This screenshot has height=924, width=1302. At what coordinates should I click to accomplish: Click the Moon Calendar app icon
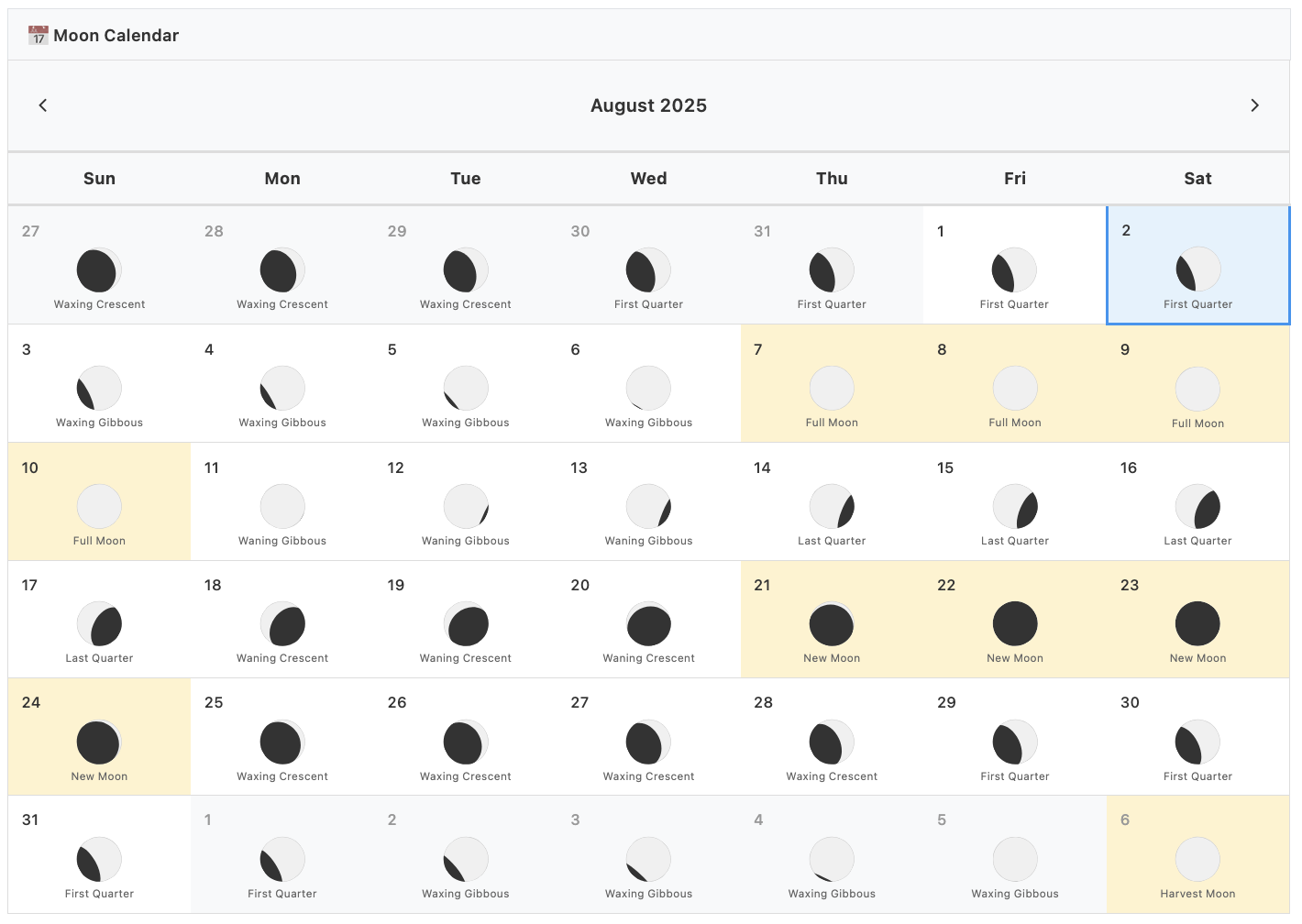click(38, 35)
